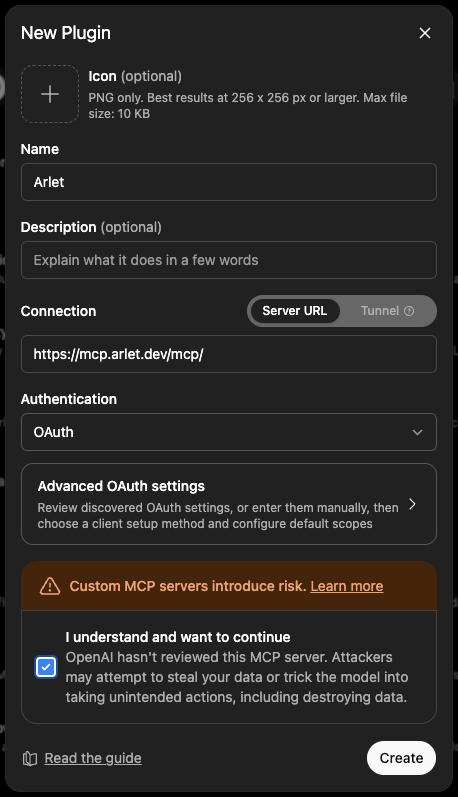Open the Read the guide link

pyautogui.click(x=93, y=758)
